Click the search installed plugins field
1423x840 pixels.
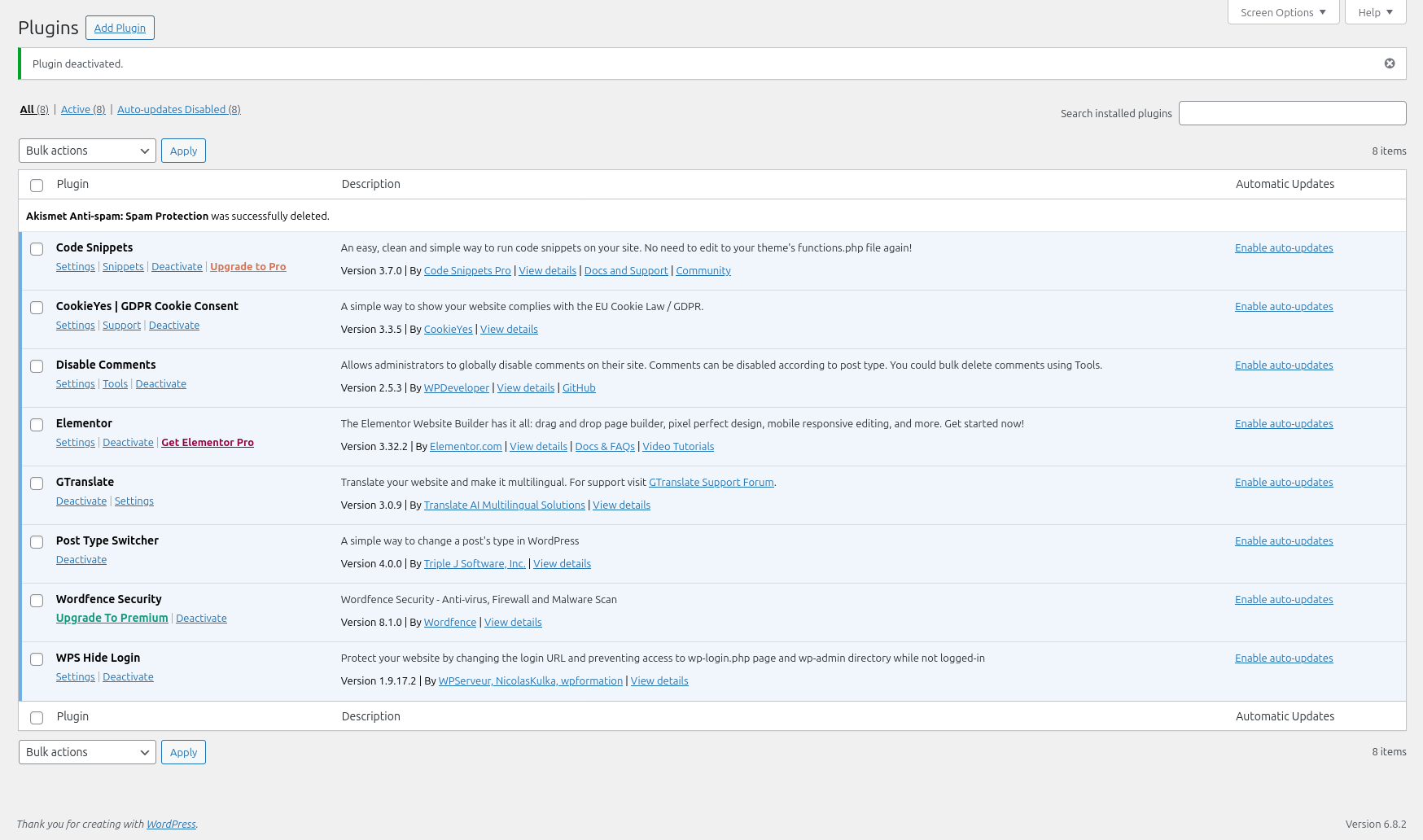click(x=1292, y=113)
